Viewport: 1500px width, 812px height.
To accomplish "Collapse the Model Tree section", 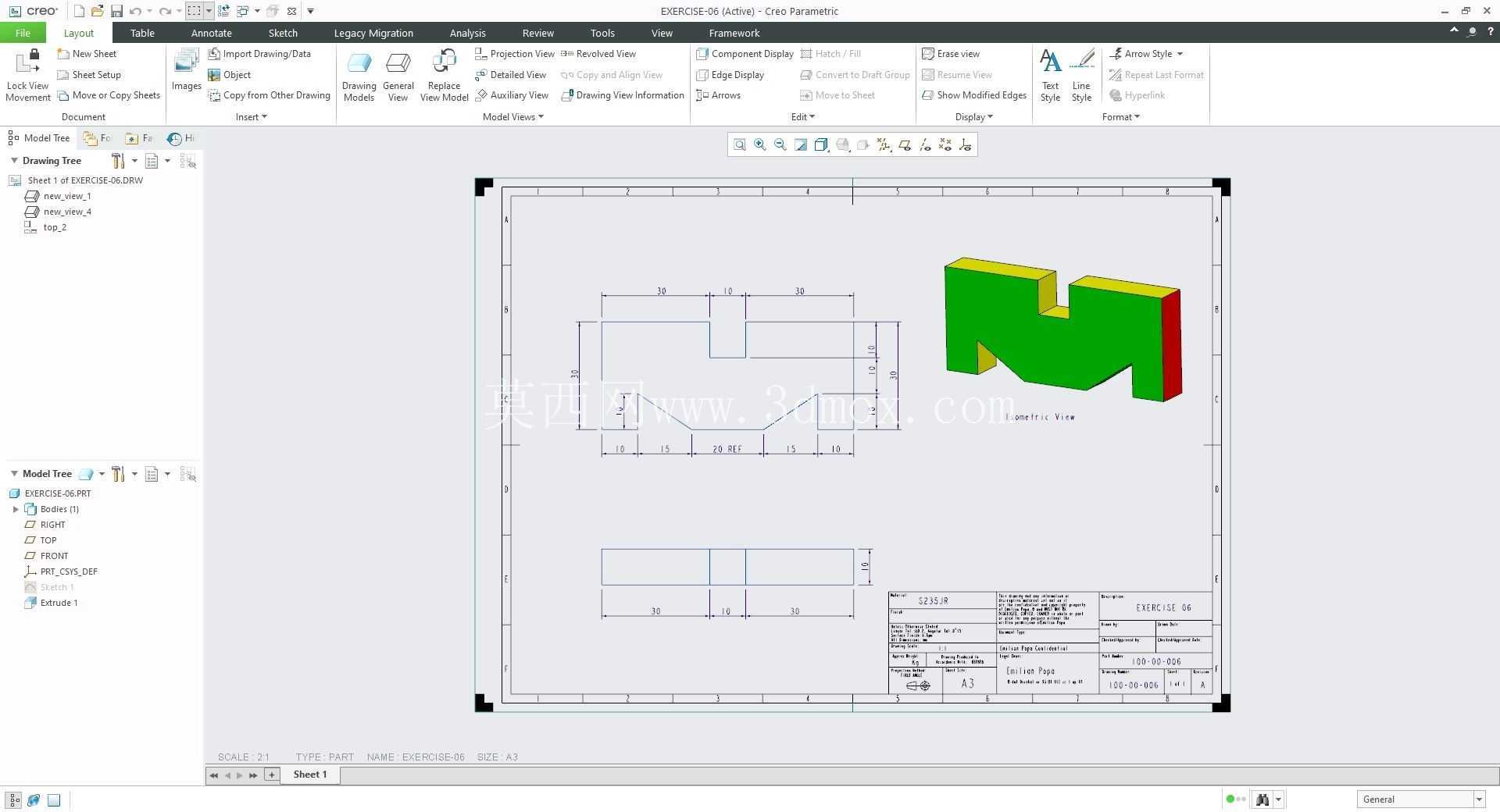I will (14, 473).
